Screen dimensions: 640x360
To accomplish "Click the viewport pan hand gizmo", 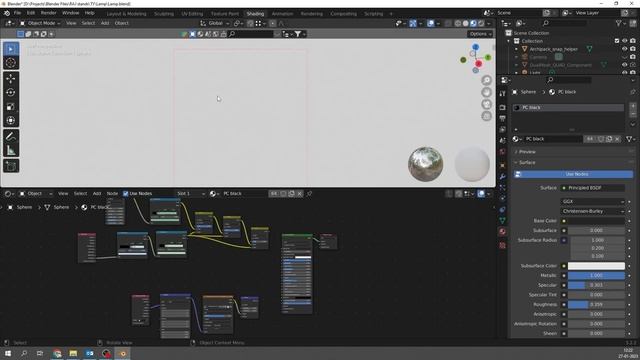I will click(486, 92).
